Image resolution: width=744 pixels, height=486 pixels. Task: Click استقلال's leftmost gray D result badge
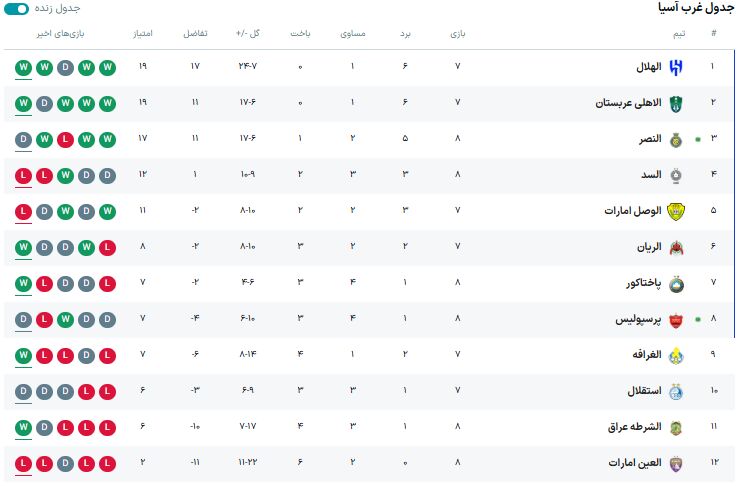(x=23, y=391)
